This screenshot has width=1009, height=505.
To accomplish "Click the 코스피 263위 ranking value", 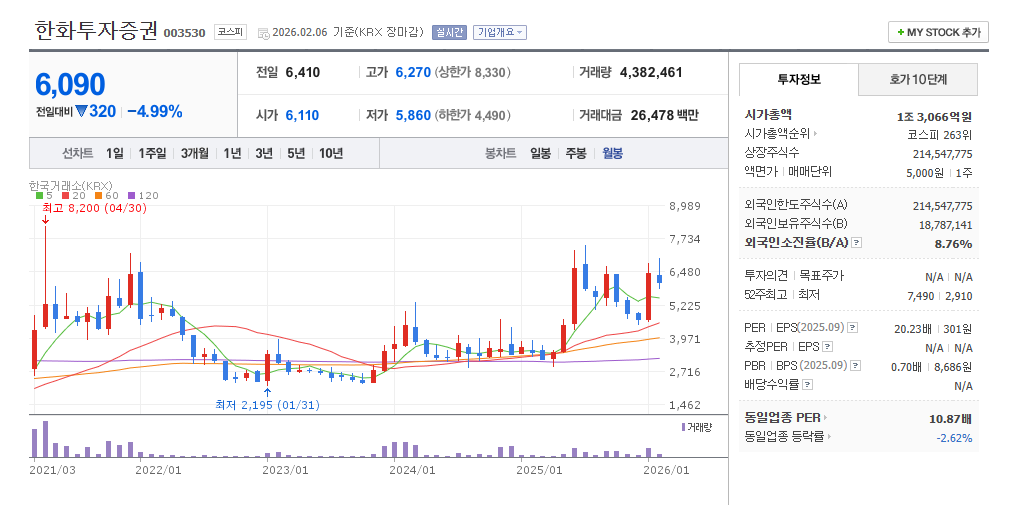I will point(939,135).
